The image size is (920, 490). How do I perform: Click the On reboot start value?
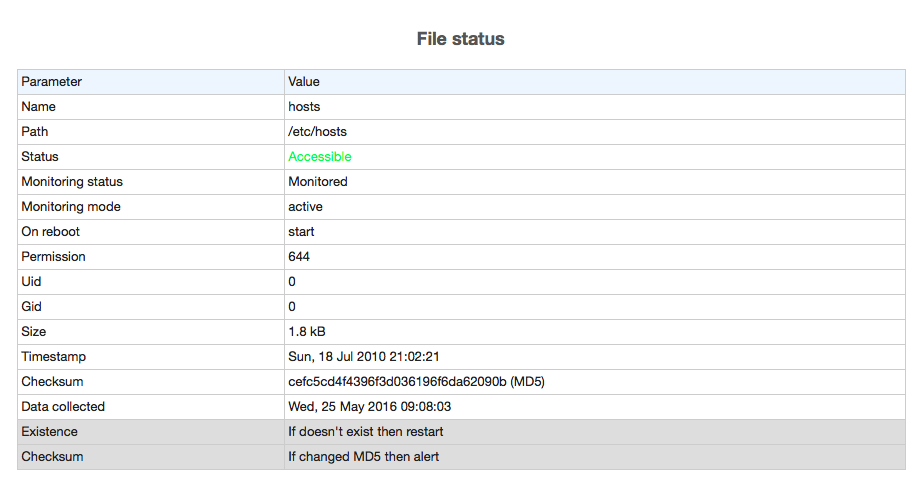(301, 232)
